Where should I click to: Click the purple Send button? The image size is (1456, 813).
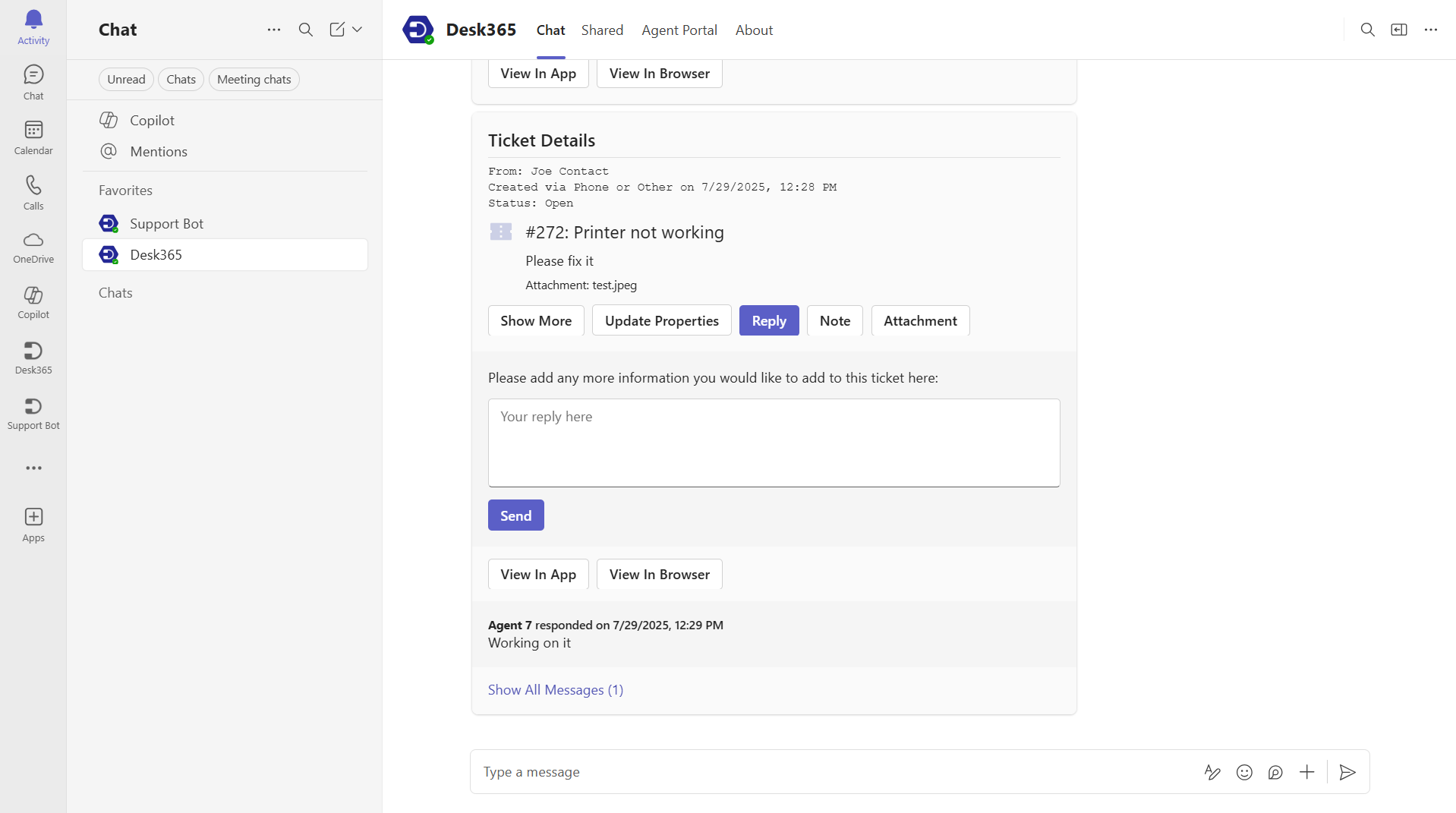(x=515, y=515)
